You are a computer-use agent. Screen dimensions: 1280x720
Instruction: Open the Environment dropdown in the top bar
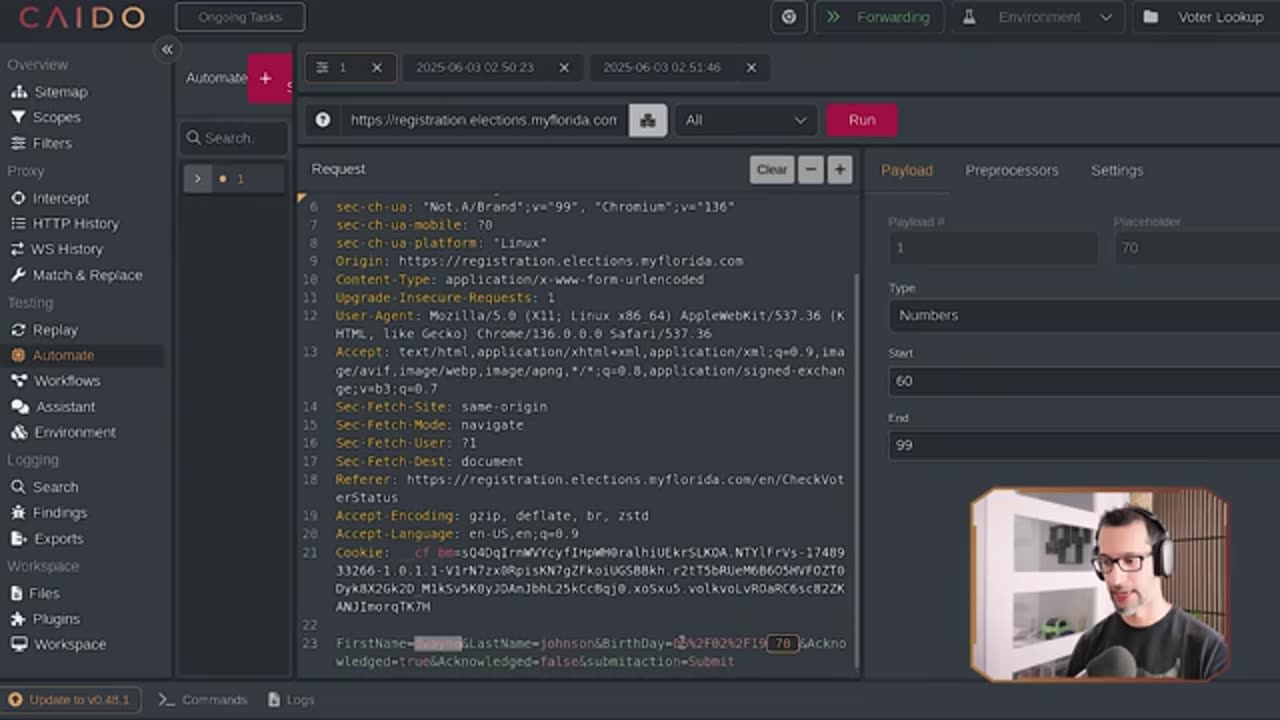tap(1038, 17)
